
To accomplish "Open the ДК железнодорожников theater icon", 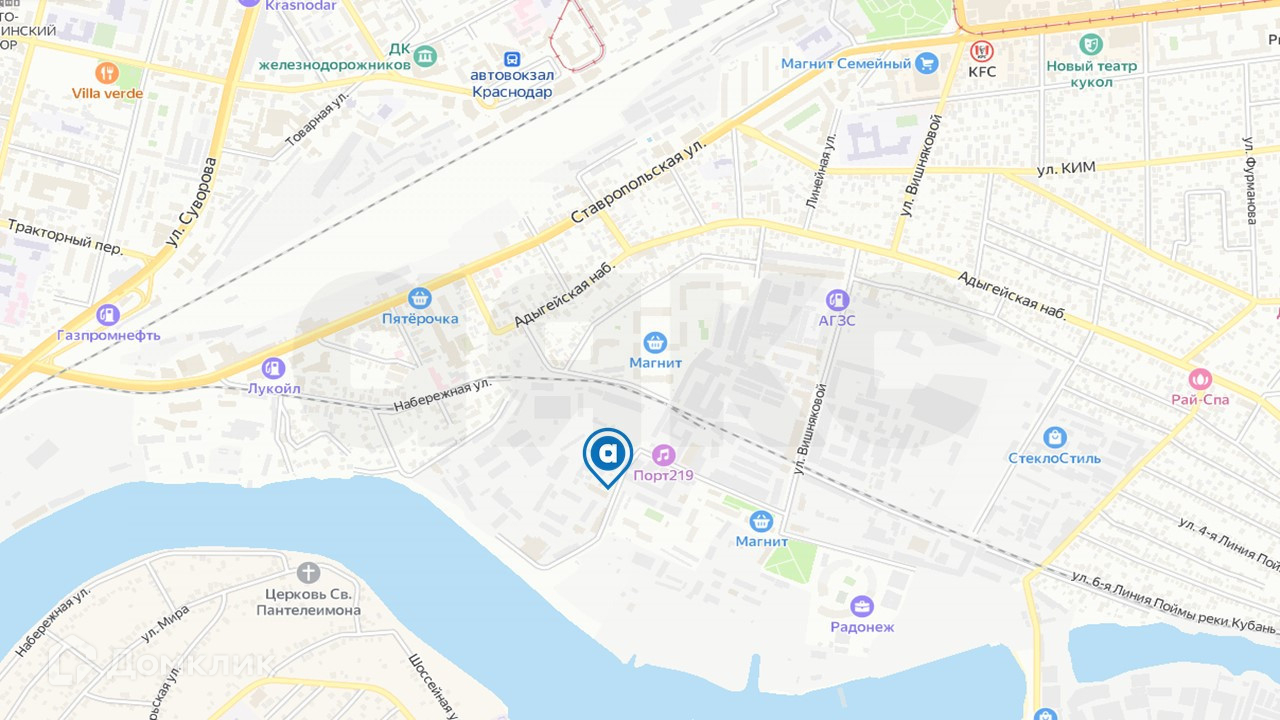I will pos(426,55).
